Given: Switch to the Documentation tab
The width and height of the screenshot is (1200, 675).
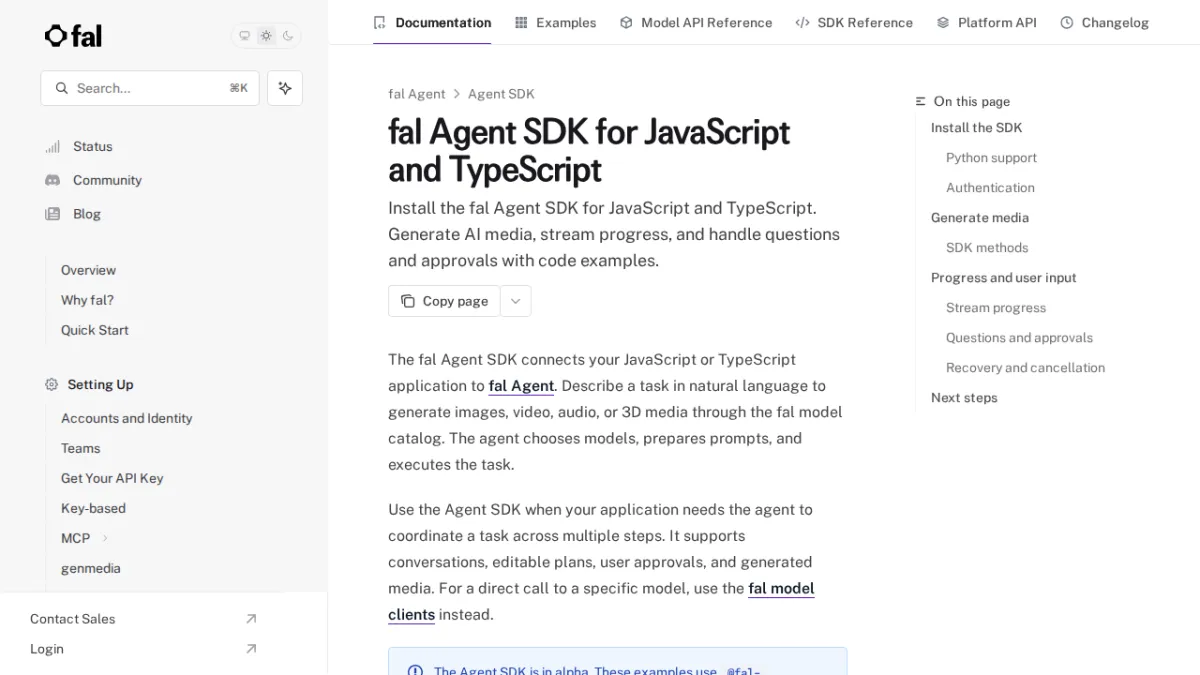Looking at the screenshot, I should tap(432, 22).
